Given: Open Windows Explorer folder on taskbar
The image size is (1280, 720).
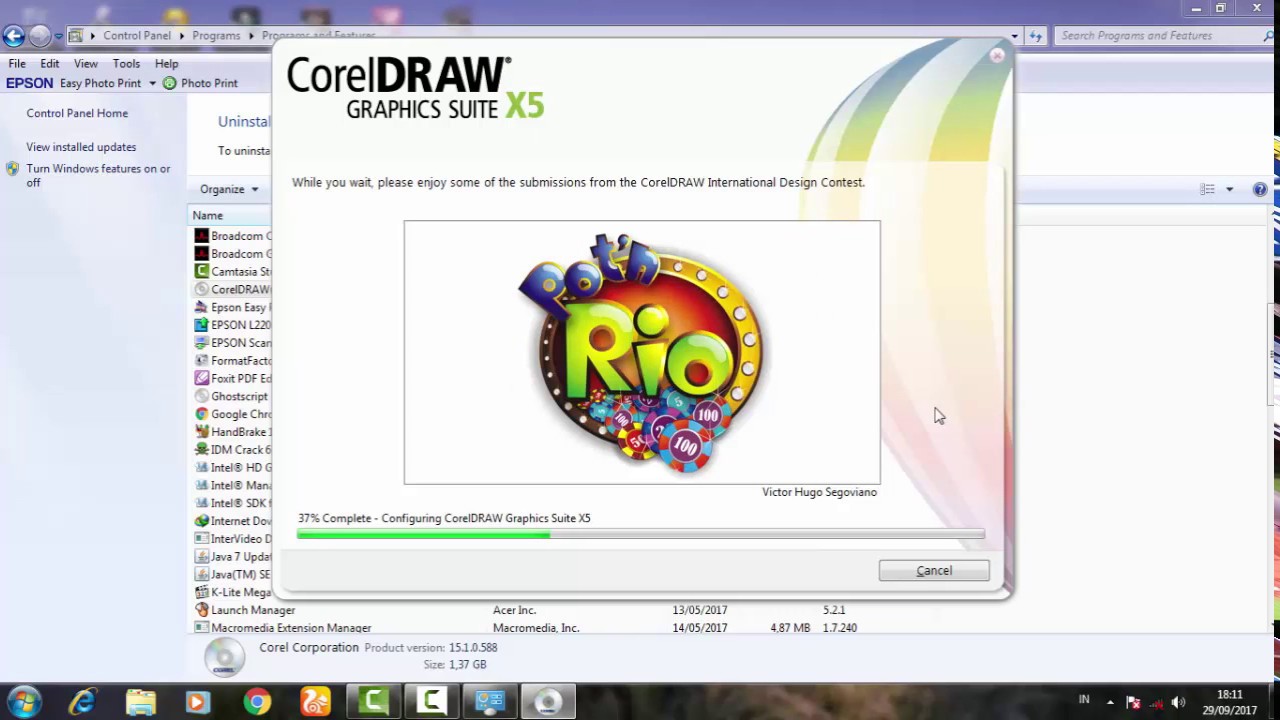Looking at the screenshot, I should click(x=141, y=702).
